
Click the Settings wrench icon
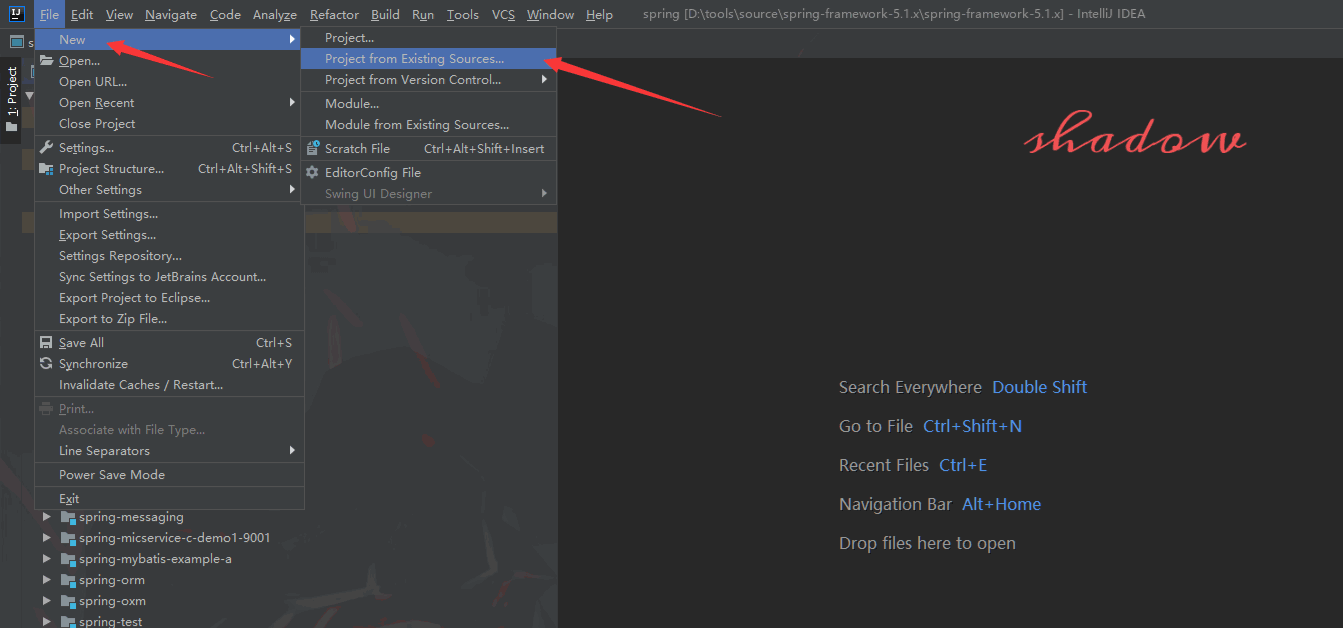[x=46, y=147]
